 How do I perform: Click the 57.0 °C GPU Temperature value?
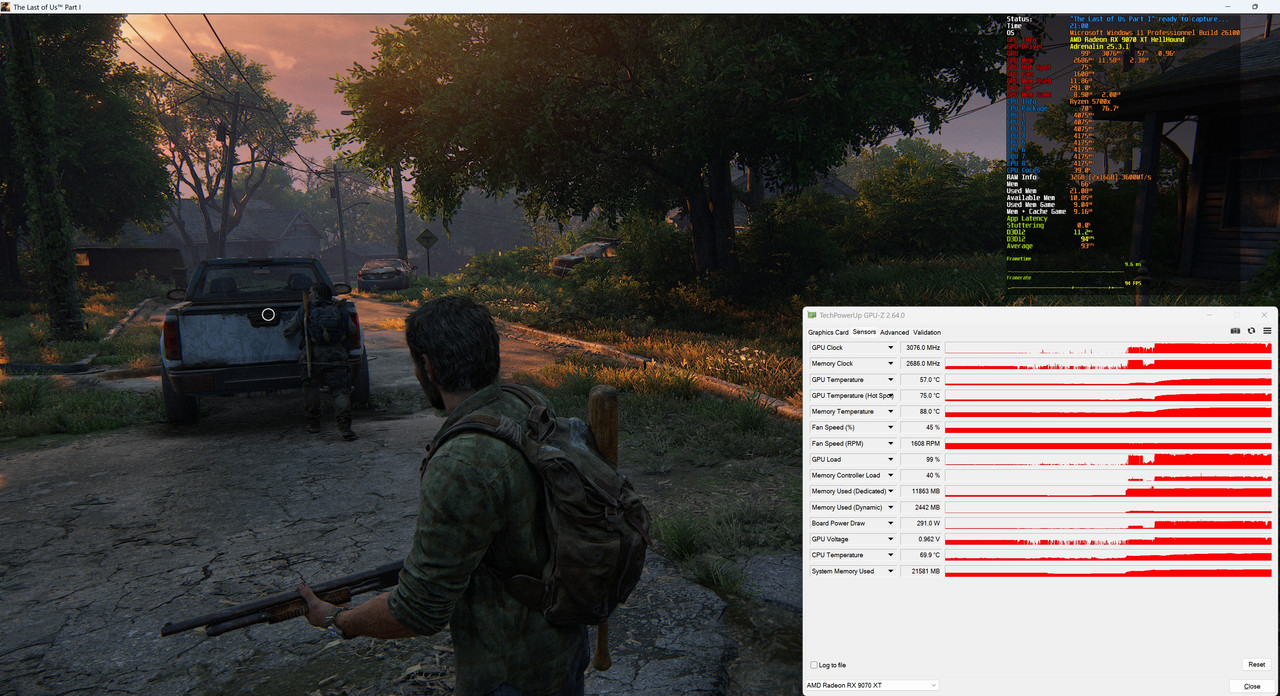point(921,380)
